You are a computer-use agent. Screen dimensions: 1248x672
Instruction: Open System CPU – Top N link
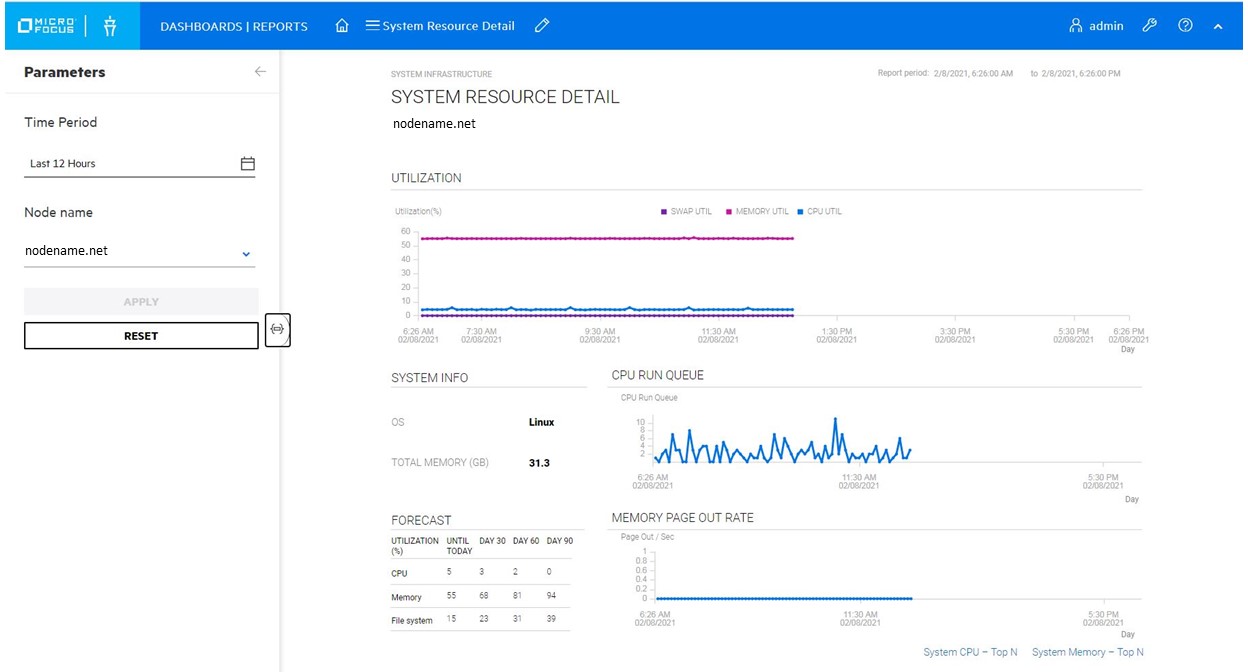pos(970,652)
